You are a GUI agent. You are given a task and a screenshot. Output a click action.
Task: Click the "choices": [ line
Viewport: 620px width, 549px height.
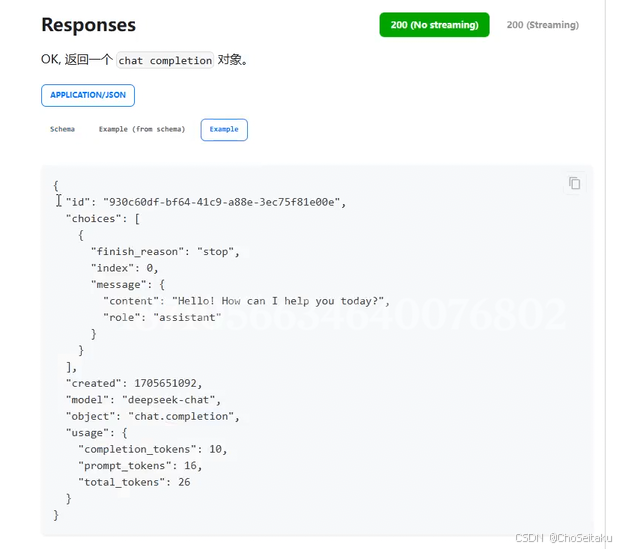coord(103,219)
